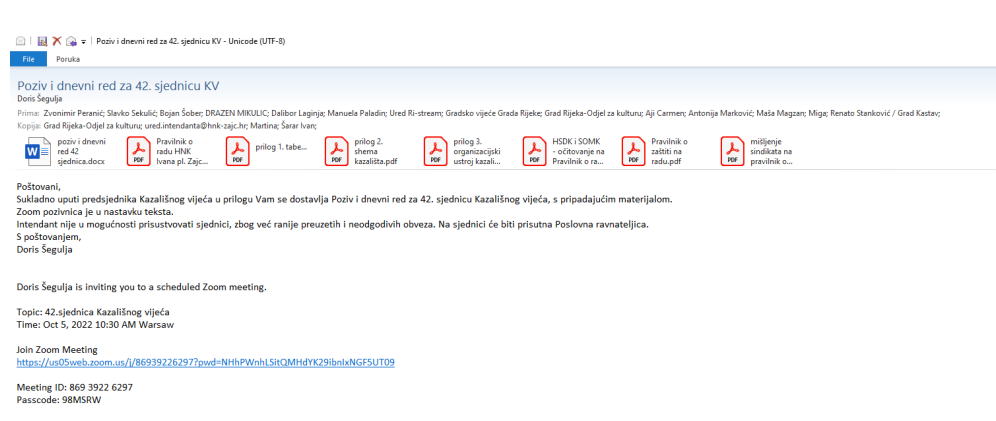Click the red X delete icon
This screenshot has height=421, width=996.
pyautogui.click(x=56, y=41)
